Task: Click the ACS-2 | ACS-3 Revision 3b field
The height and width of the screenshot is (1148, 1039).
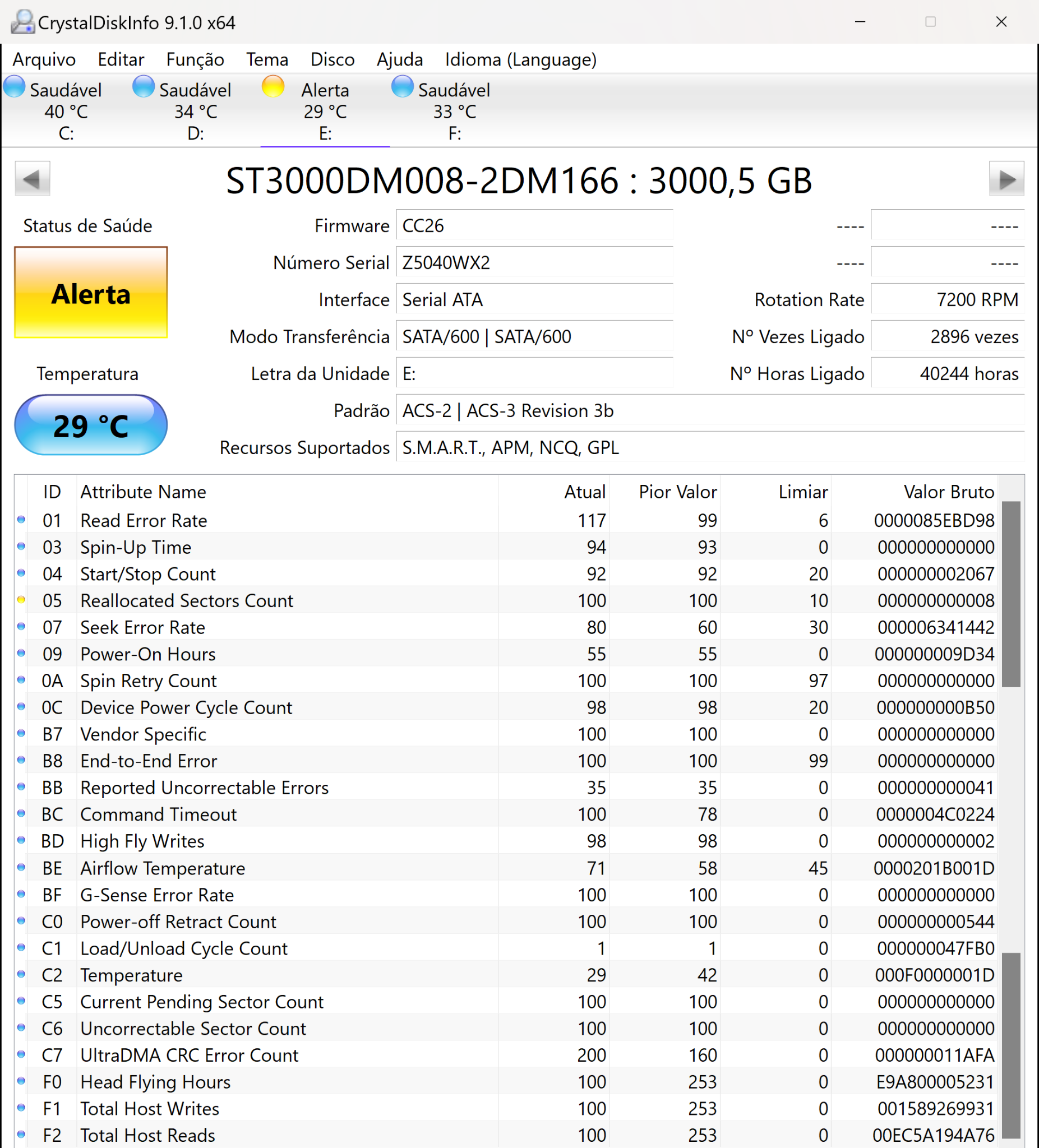Action: coord(710,410)
